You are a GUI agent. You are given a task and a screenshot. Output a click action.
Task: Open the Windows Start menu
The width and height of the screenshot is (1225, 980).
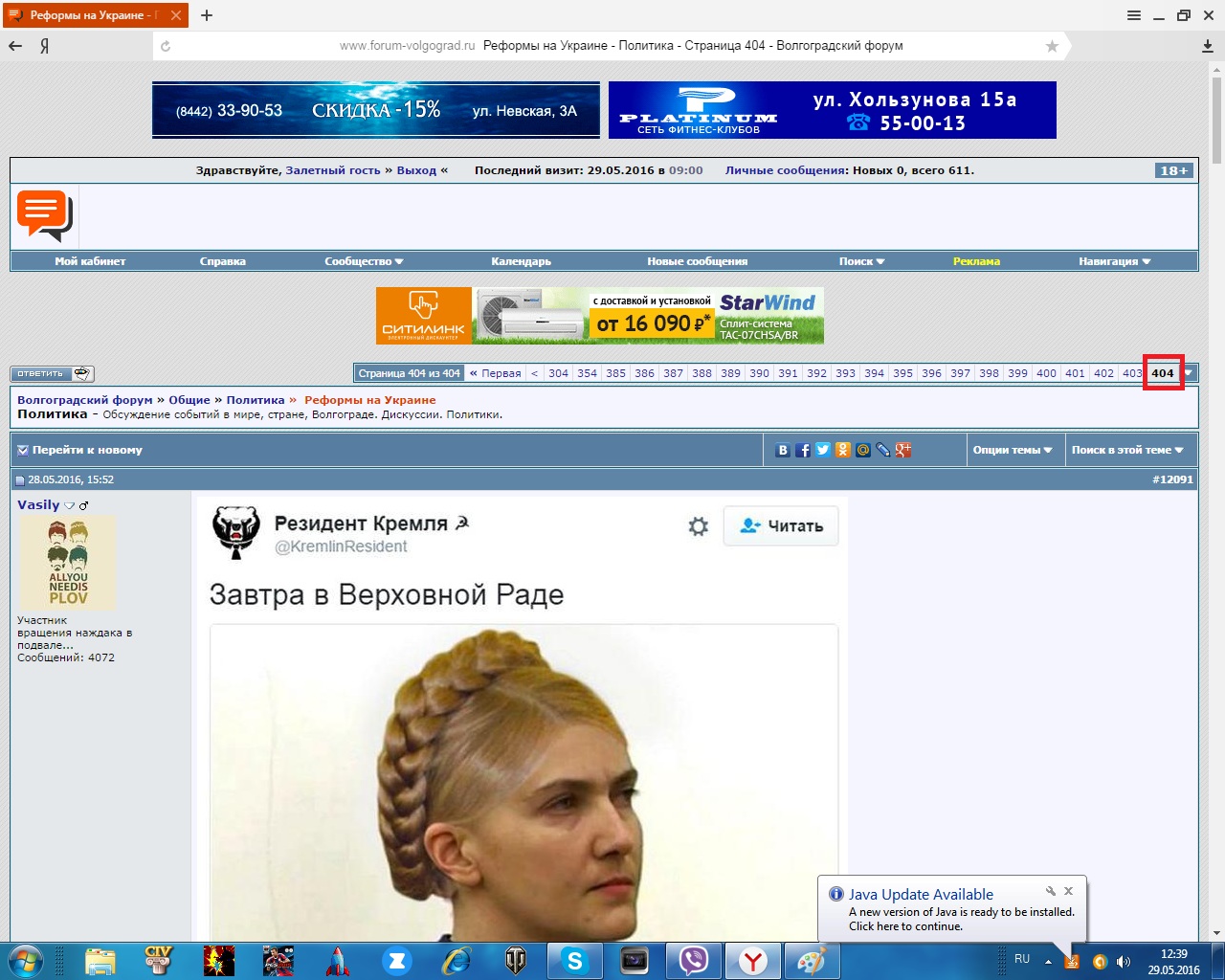click(x=26, y=960)
